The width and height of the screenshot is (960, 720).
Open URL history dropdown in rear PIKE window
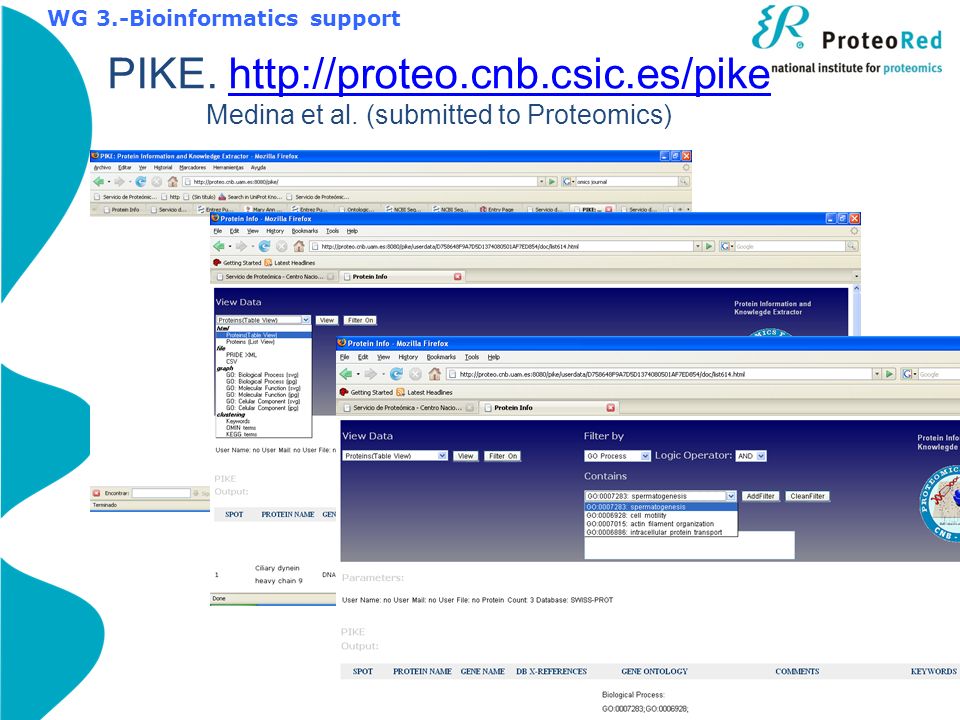coord(541,181)
